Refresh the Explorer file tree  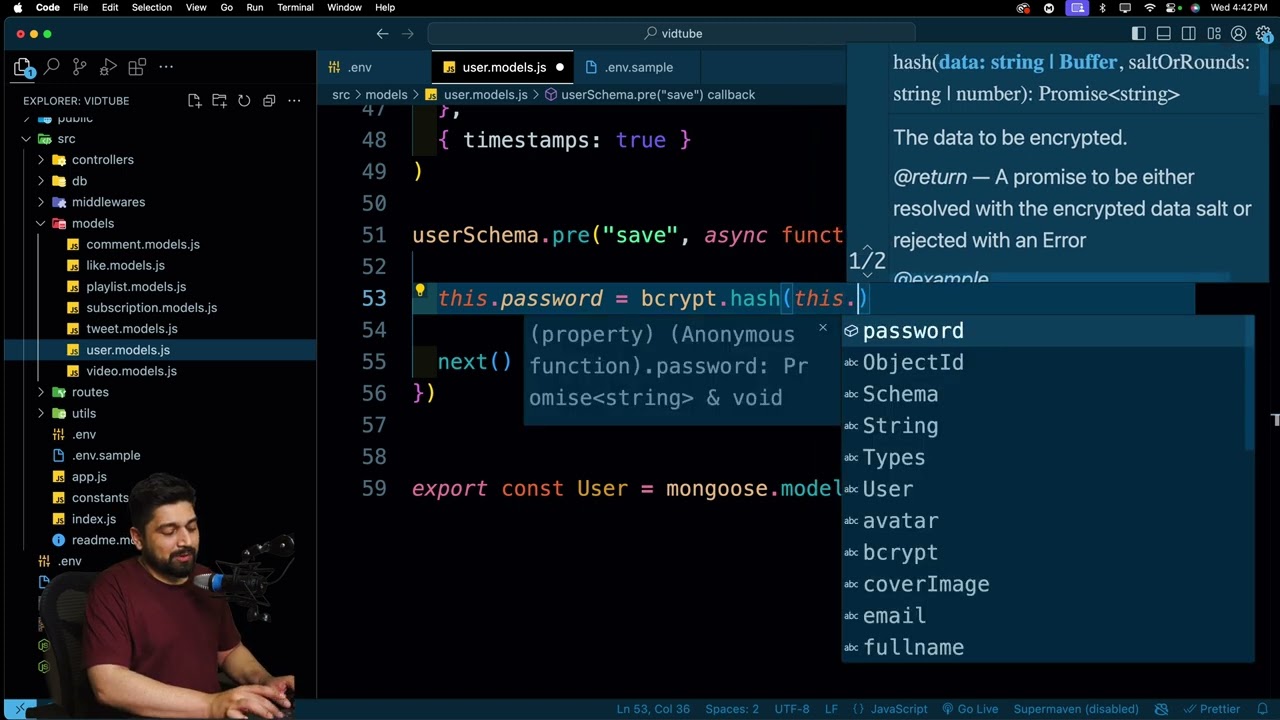point(244,101)
